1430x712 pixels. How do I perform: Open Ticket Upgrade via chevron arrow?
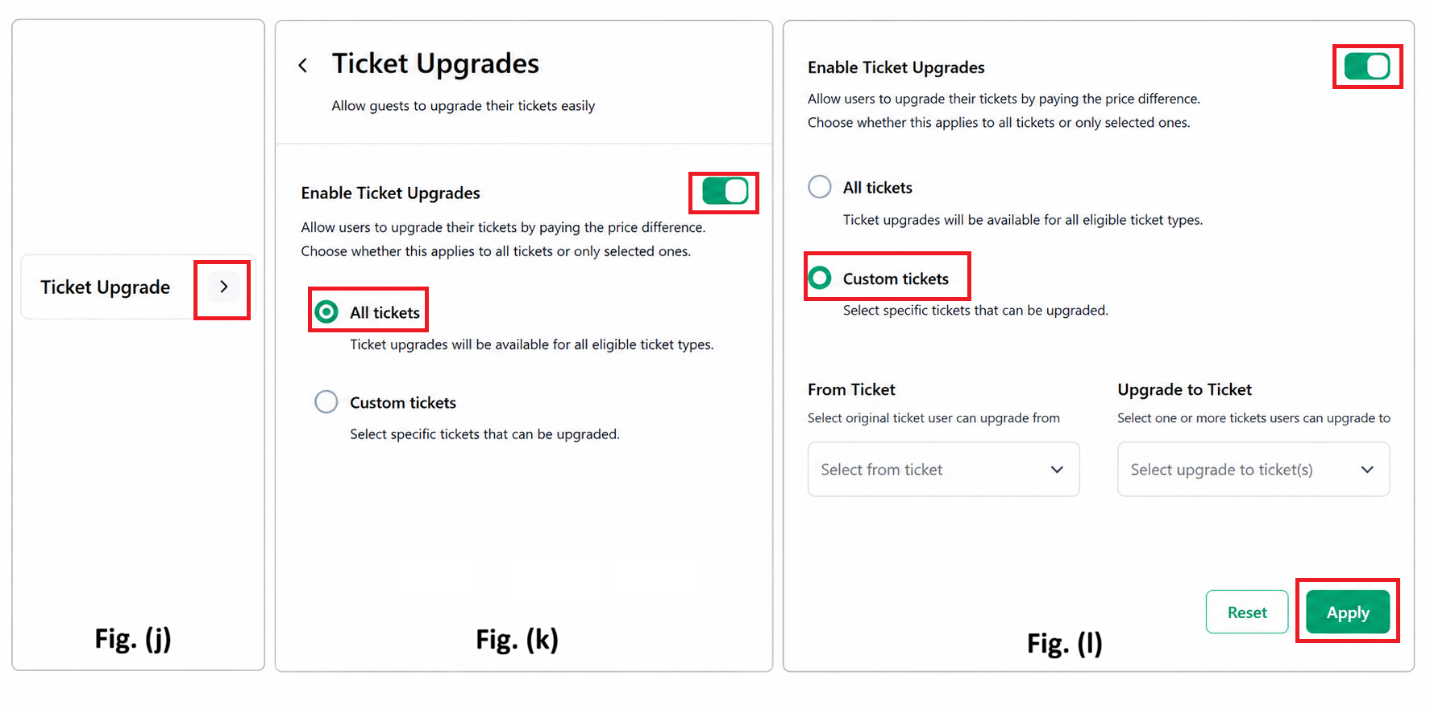[224, 287]
